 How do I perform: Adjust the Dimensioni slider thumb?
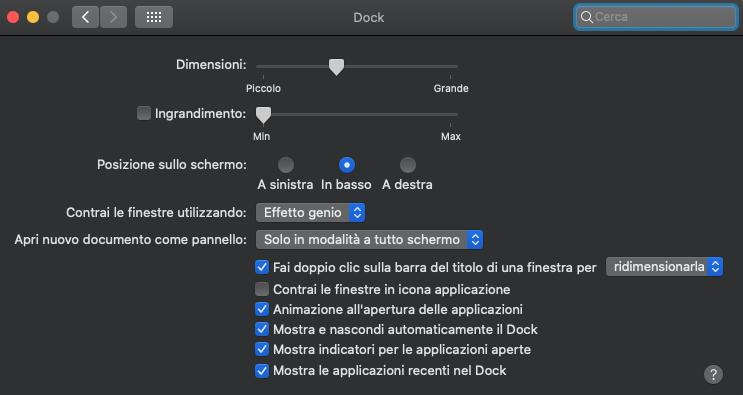coord(336,67)
